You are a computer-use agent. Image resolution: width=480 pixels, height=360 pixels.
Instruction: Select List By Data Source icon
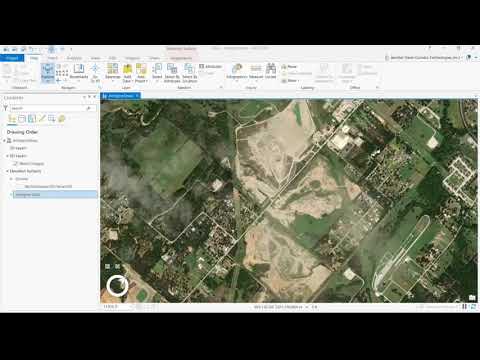22,118
